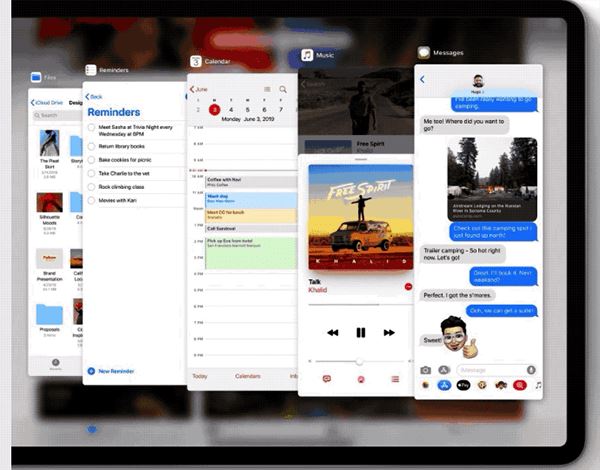The image size is (600, 470).
Task: Check off "Meet Sasha at Trivia Night" reminder
Action: click(x=91, y=128)
